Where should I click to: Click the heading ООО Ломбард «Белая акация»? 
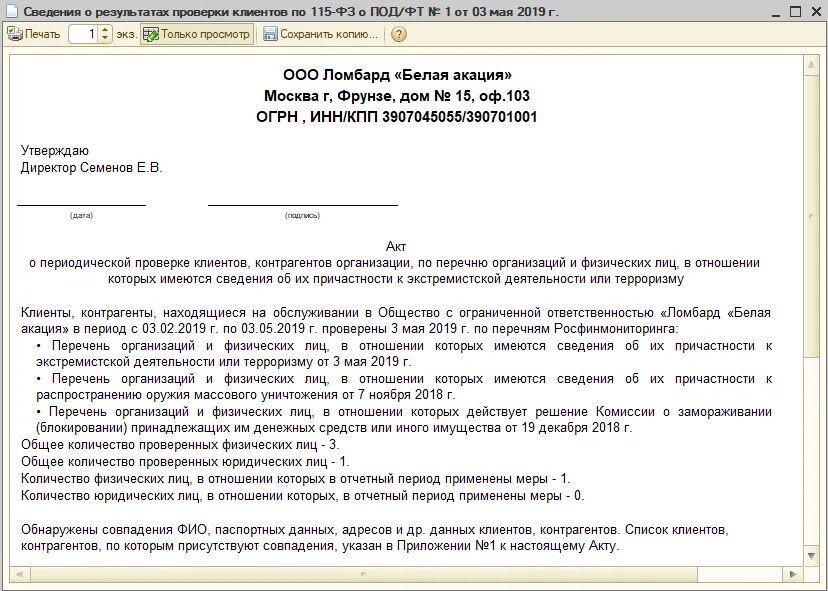click(397, 75)
